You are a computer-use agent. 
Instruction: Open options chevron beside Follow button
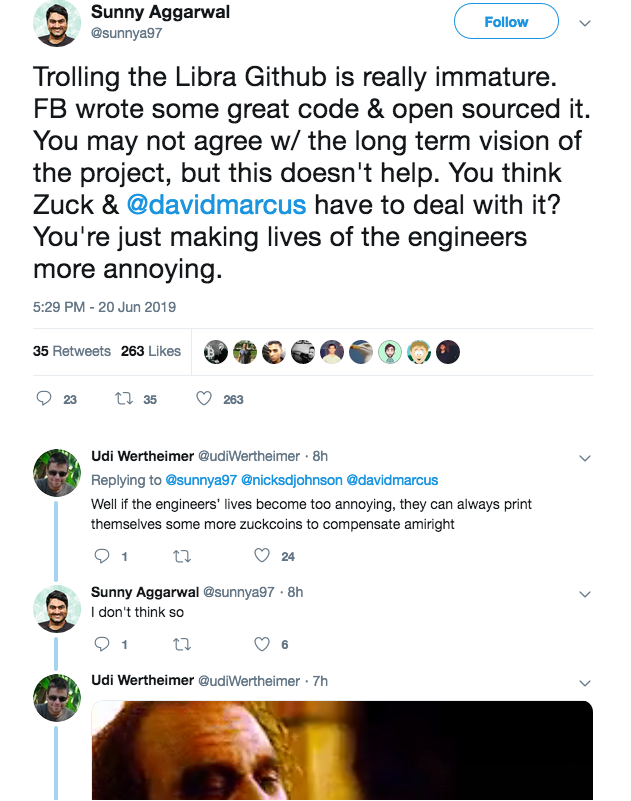586,23
